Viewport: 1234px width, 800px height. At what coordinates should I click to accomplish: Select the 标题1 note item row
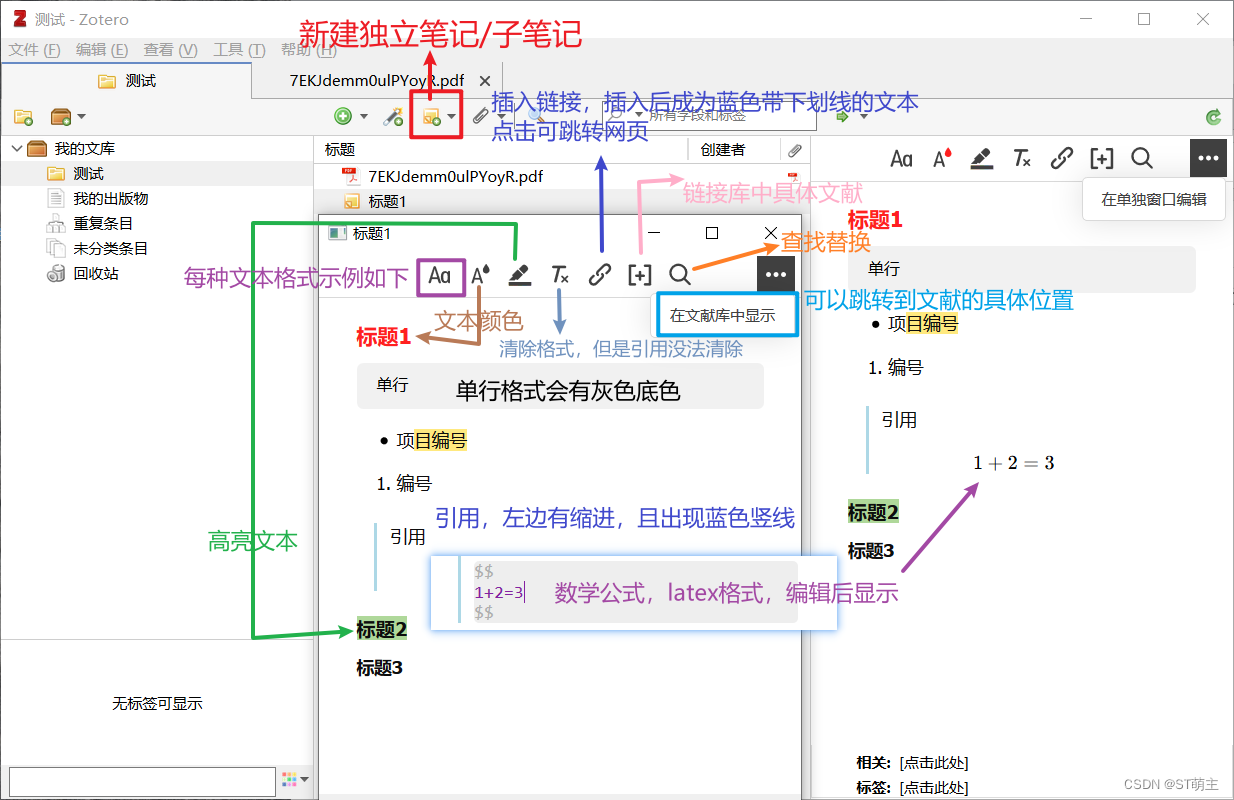coord(562,201)
